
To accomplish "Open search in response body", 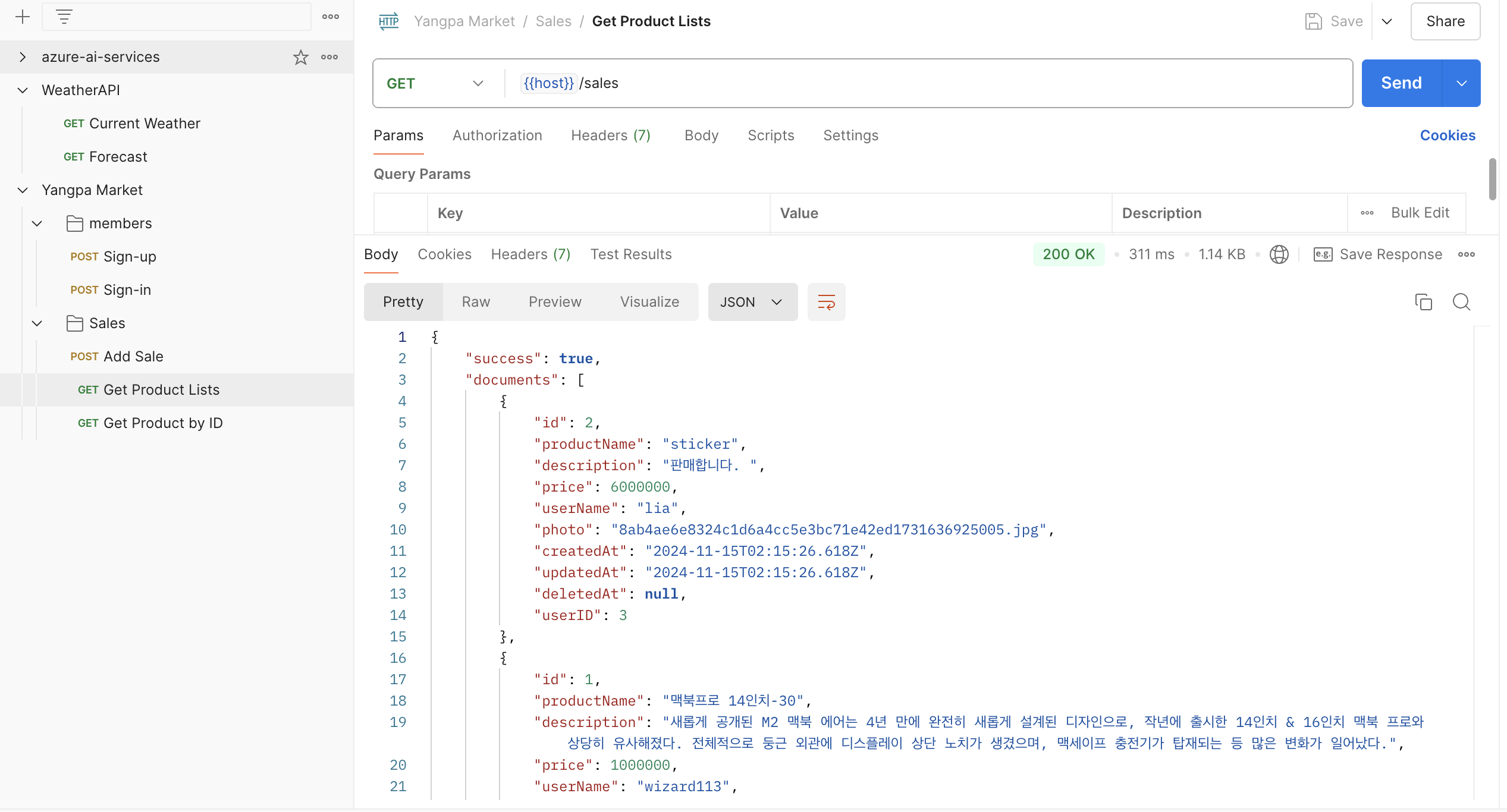I will [1461, 302].
